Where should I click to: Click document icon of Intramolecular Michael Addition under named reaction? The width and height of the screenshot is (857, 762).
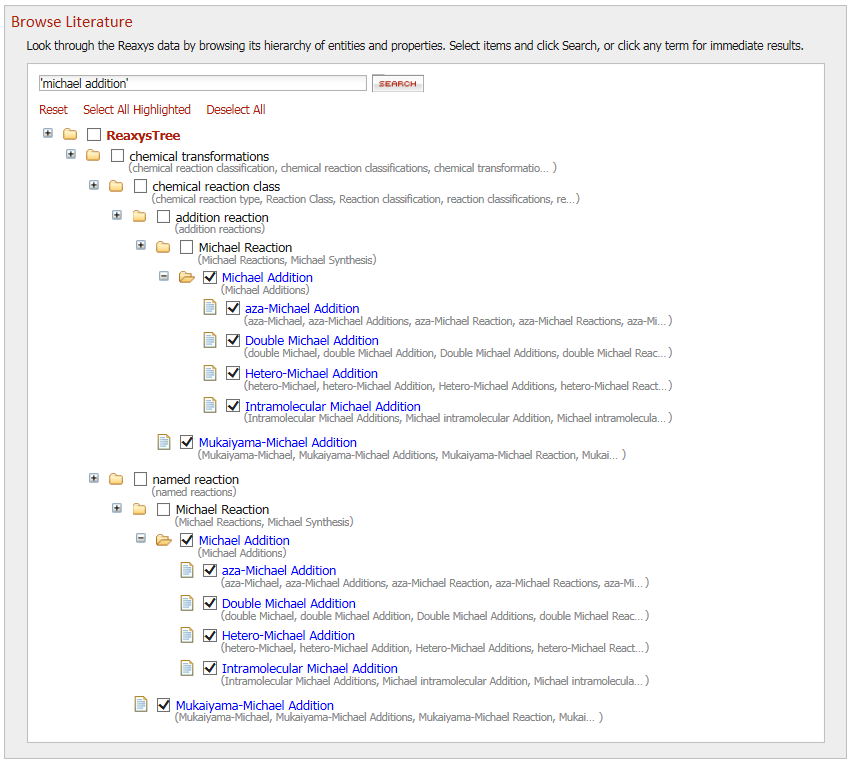pos(187,668)
